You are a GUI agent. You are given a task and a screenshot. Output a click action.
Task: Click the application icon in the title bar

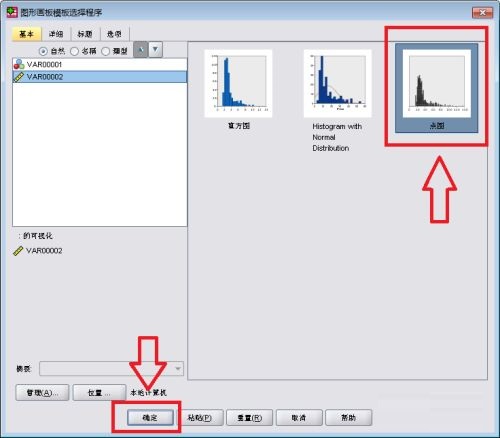[12, 13]
